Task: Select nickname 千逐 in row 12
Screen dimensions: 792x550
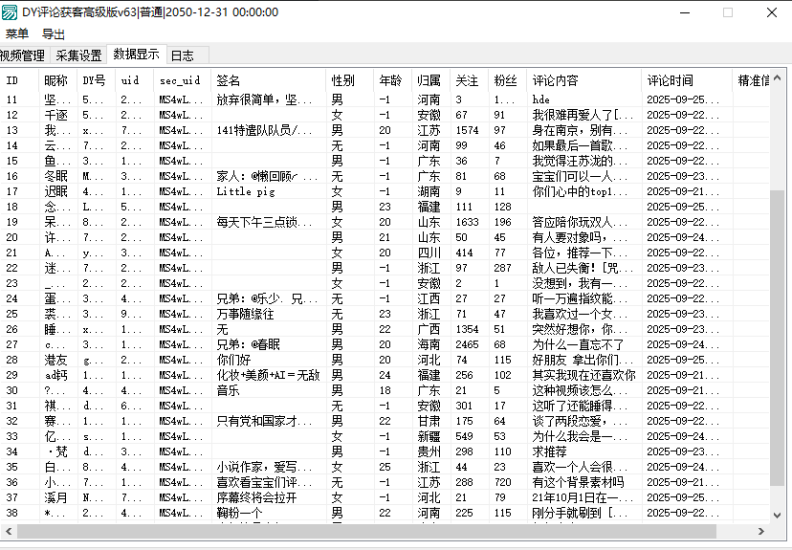Action: [56, 115]
